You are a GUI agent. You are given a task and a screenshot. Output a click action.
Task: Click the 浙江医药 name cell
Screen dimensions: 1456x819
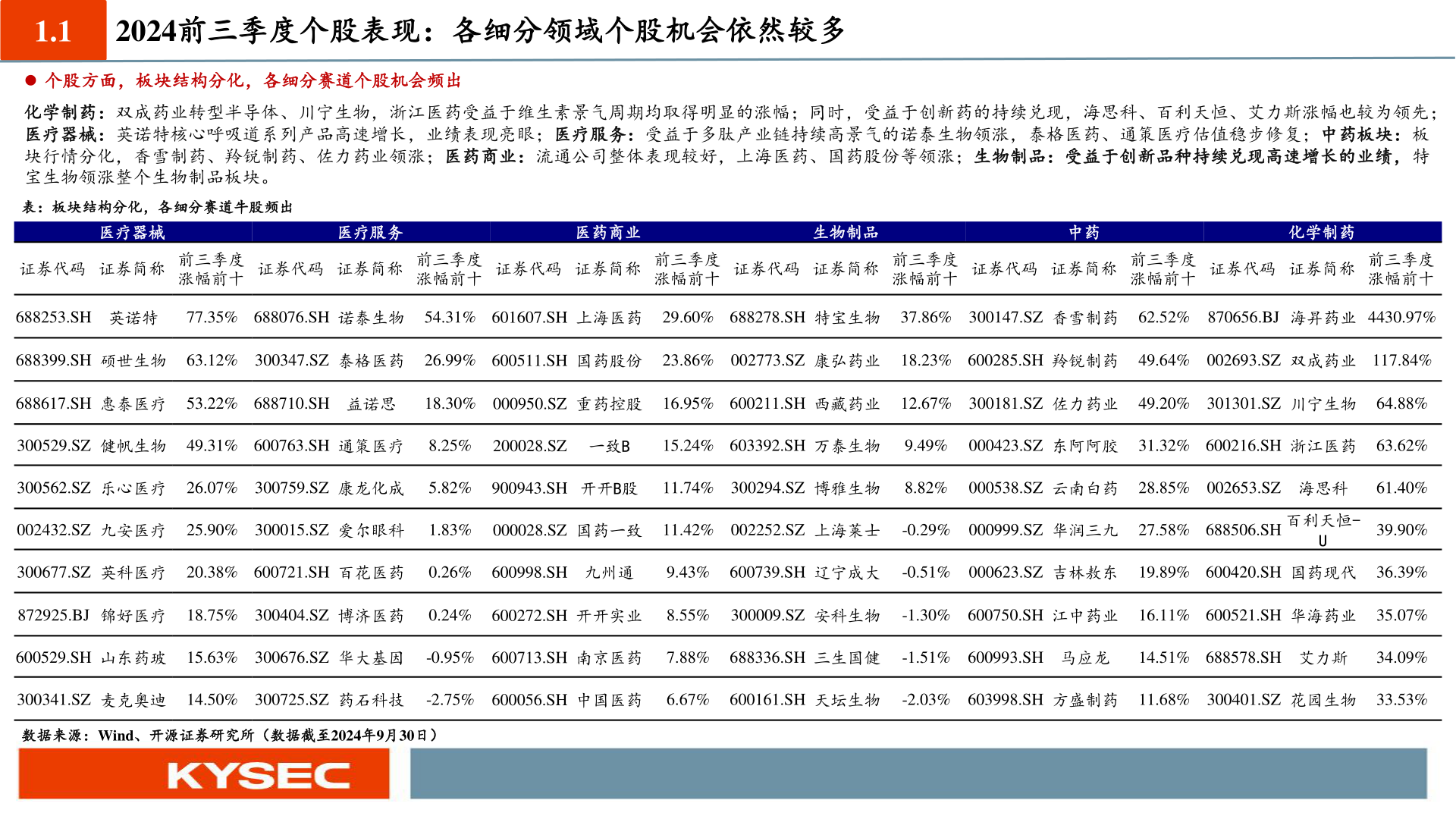[x=1324, y=447]
